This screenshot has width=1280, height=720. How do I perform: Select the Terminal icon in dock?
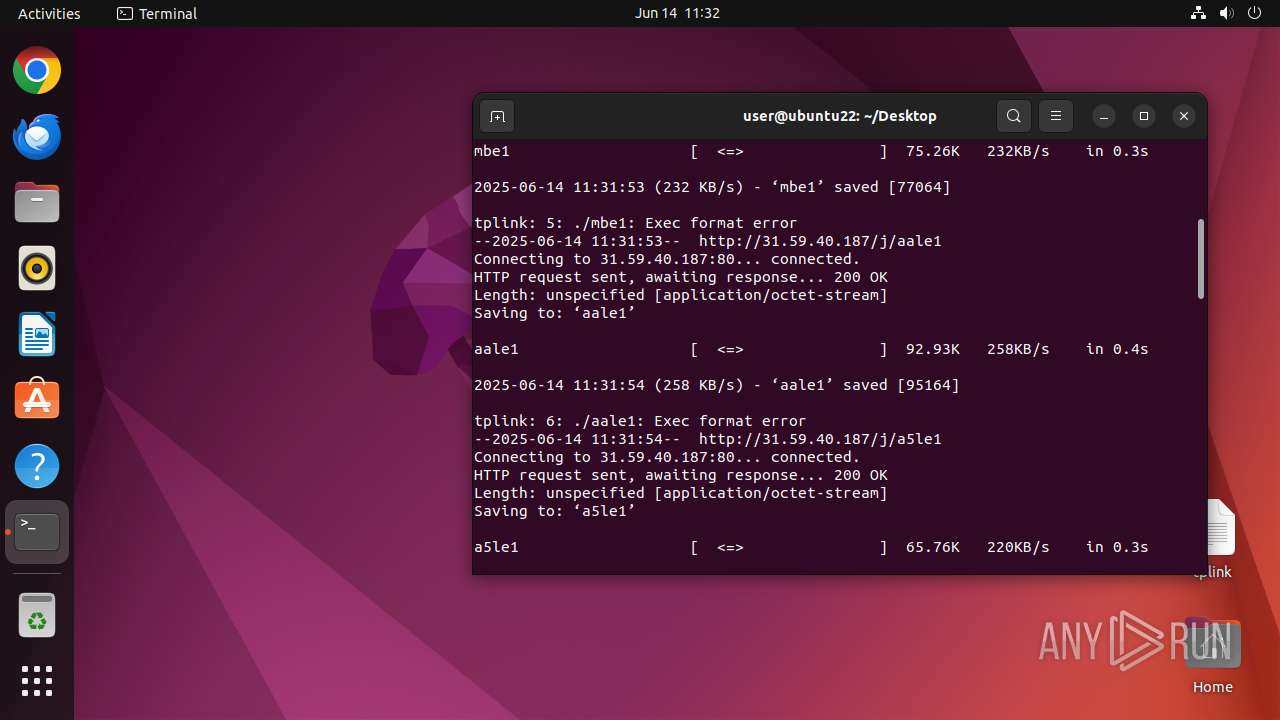[37, 532]
